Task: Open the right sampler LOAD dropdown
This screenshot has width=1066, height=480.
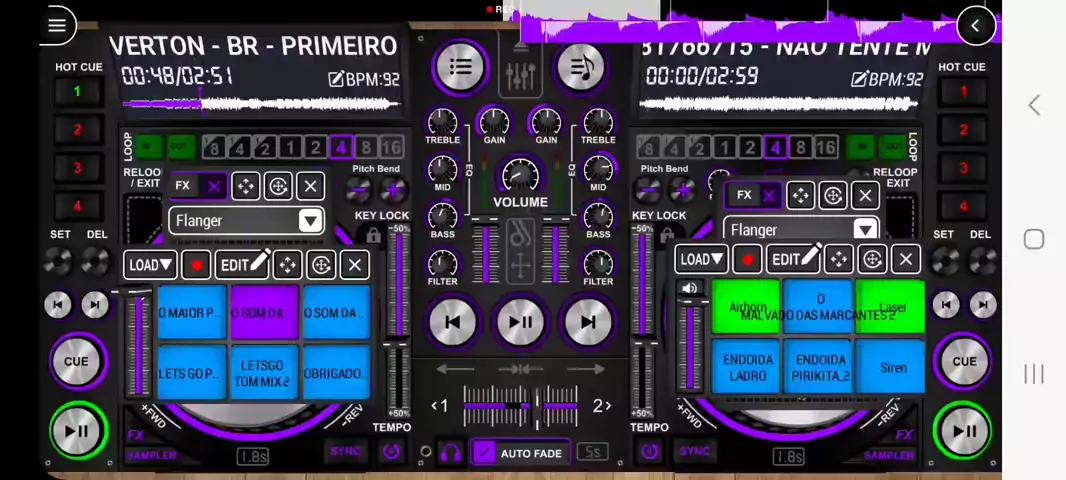Action: (x=701, y=260)
